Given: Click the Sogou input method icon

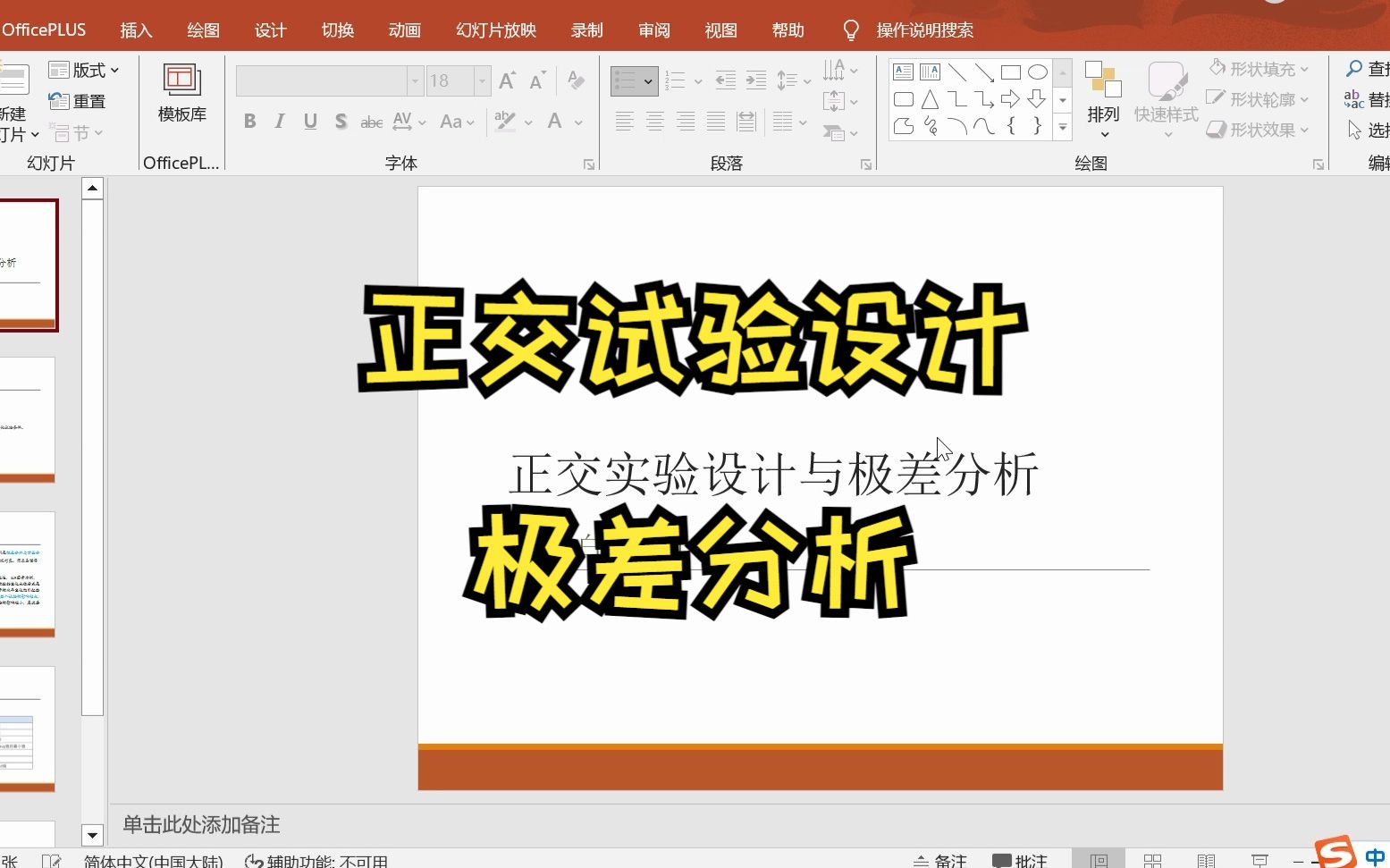Looking at the screenshot, I should (x=1336, y=853).
